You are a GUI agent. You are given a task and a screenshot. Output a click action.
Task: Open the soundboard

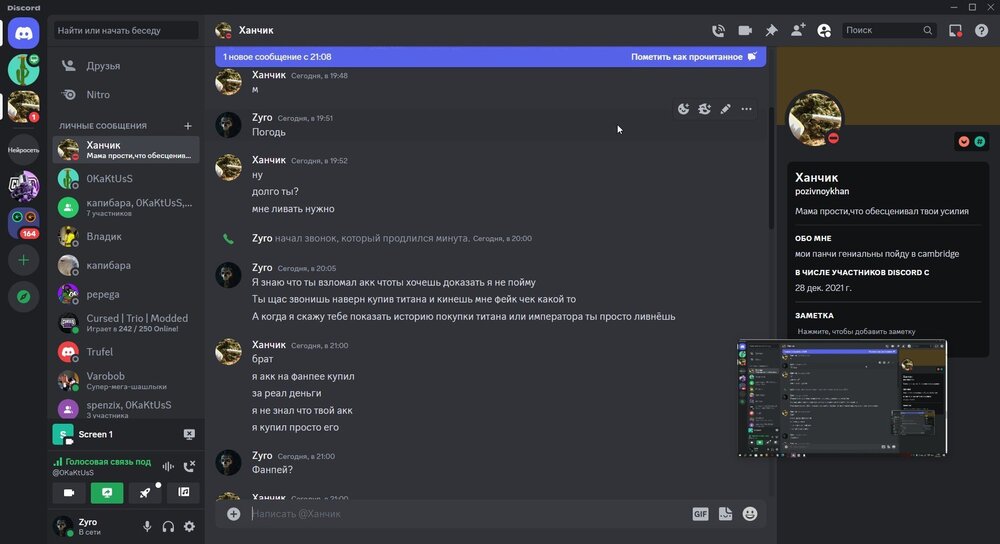pyautogui.click(x=183, y=492)
